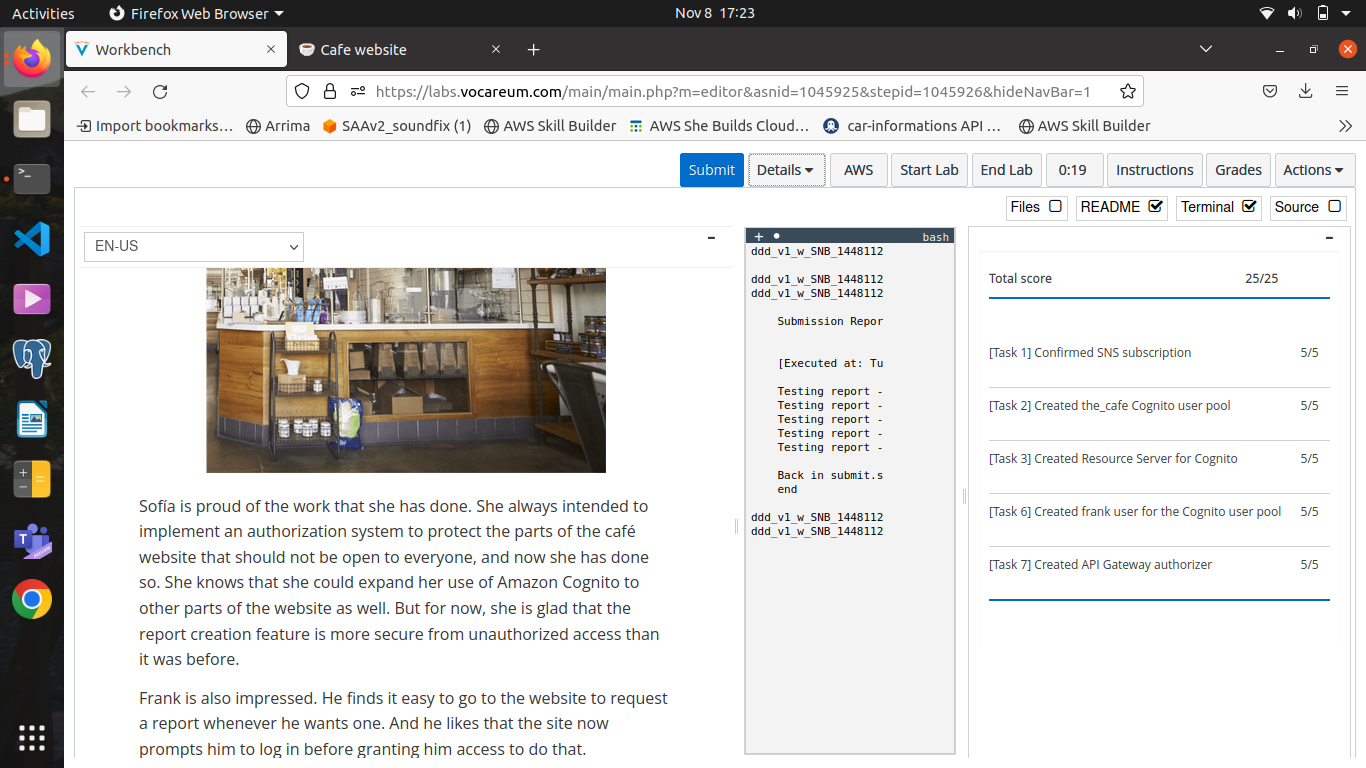Disable the Terminal checkbox

[1249, 207]
